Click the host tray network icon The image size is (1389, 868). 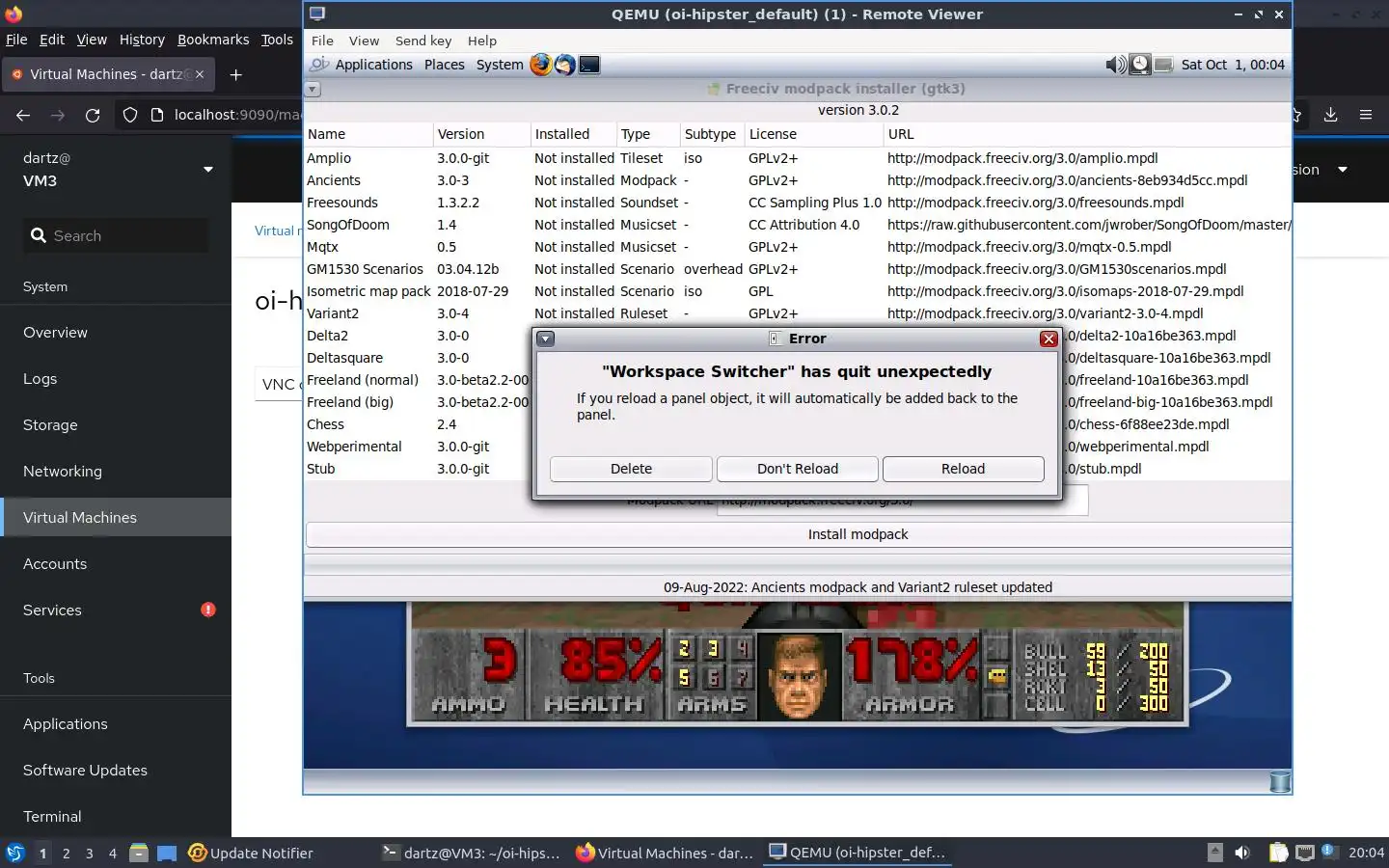coord(1304,853)
